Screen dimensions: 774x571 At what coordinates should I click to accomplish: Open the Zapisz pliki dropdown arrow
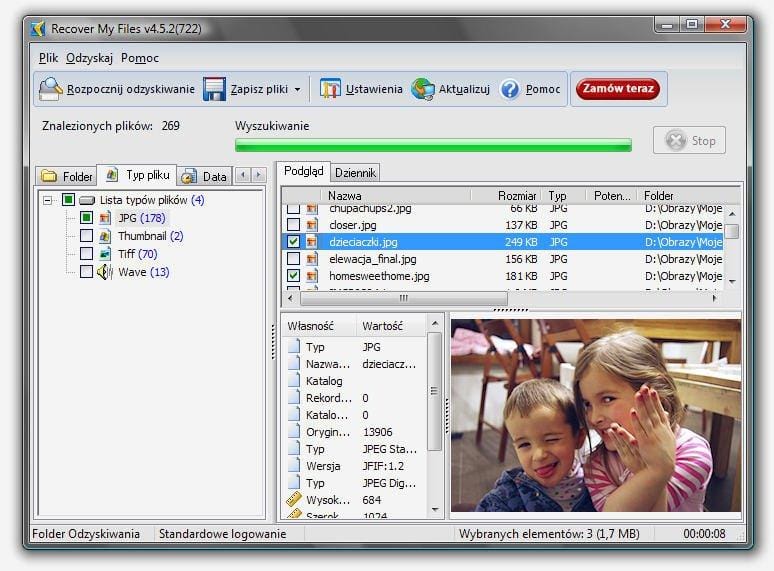click(x=297, y=90)
